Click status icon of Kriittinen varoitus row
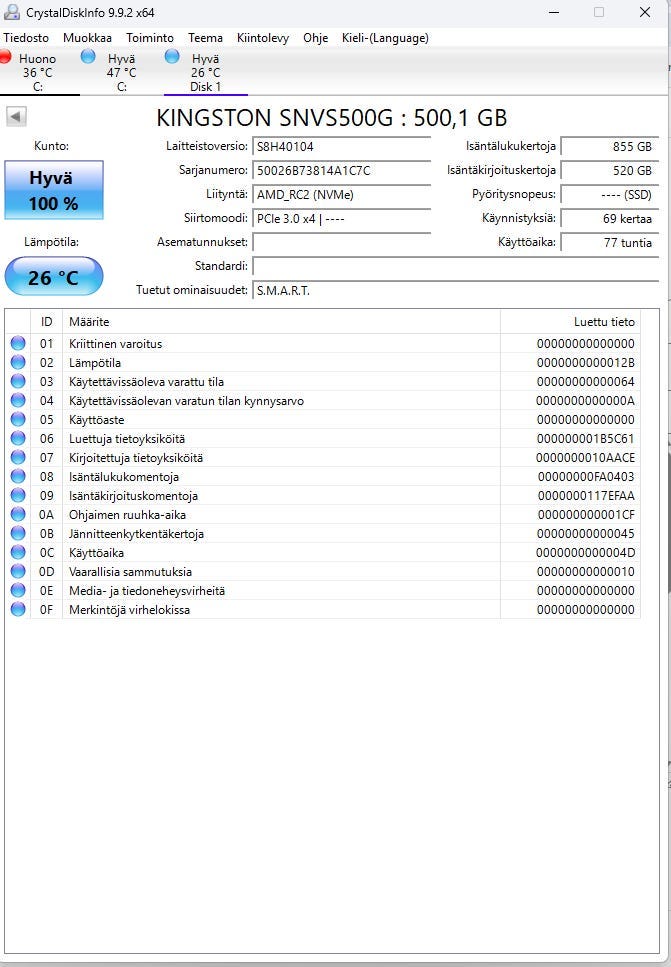 click(18, 344)
